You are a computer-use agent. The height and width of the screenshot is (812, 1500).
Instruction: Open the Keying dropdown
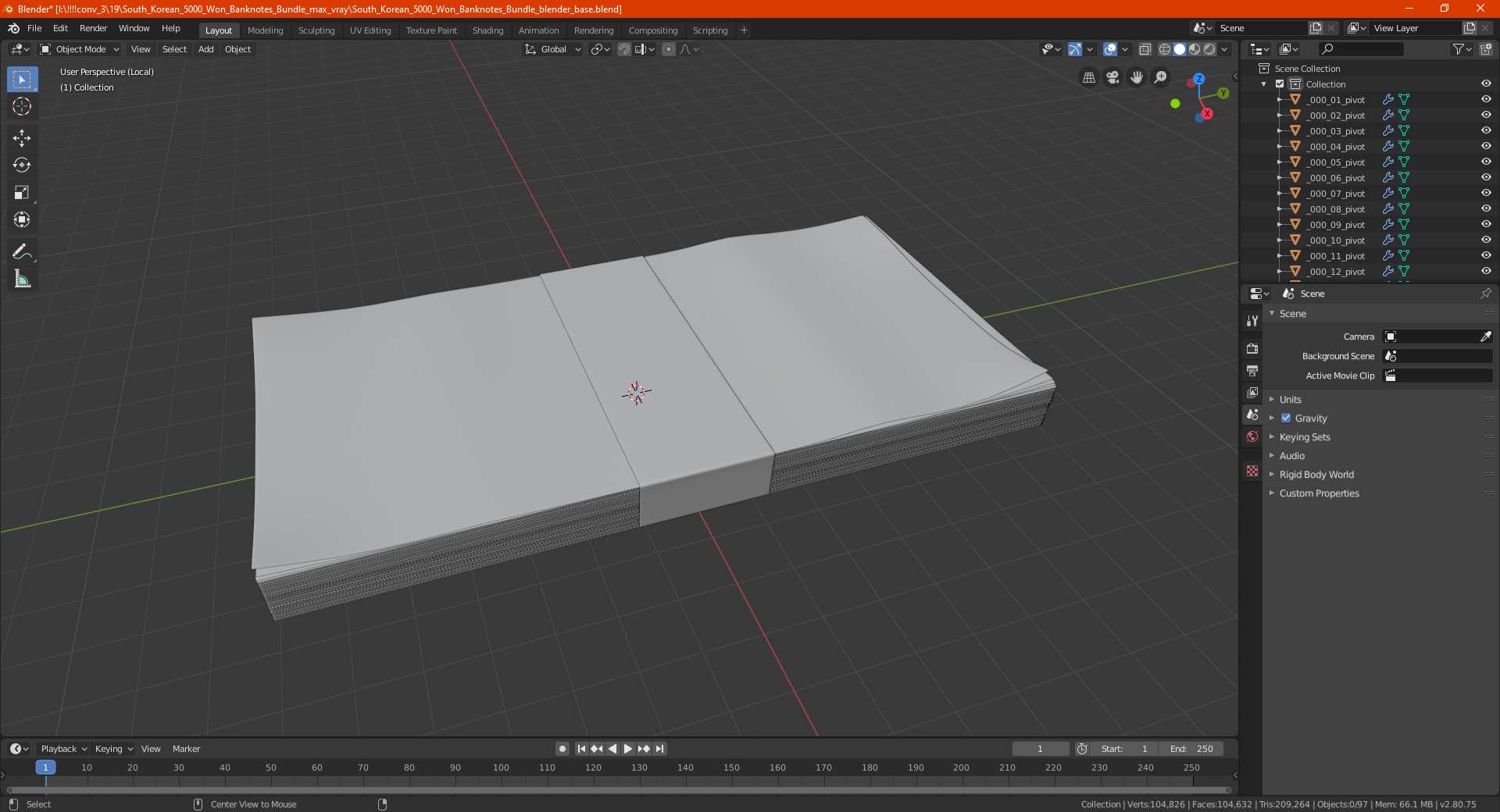tap(113, 749)
